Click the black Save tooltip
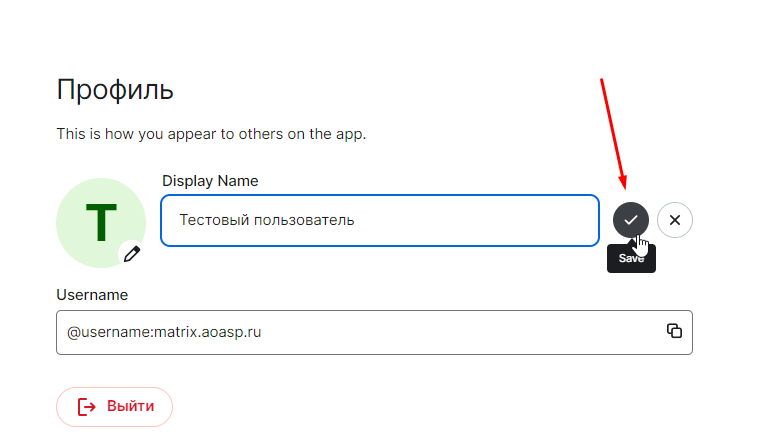Image resolution: width=761 pixels, height=445 pixels. [x=631, y=258]
